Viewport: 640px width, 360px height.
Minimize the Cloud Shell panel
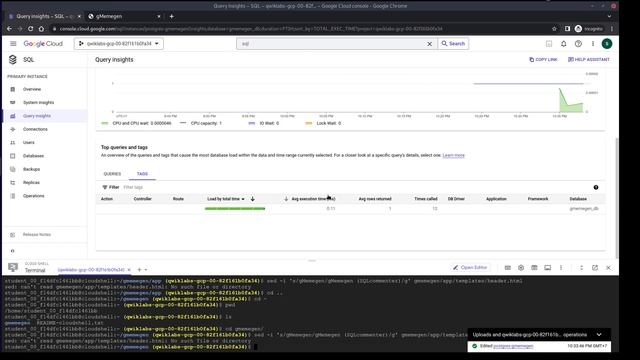tap(582, 268)
